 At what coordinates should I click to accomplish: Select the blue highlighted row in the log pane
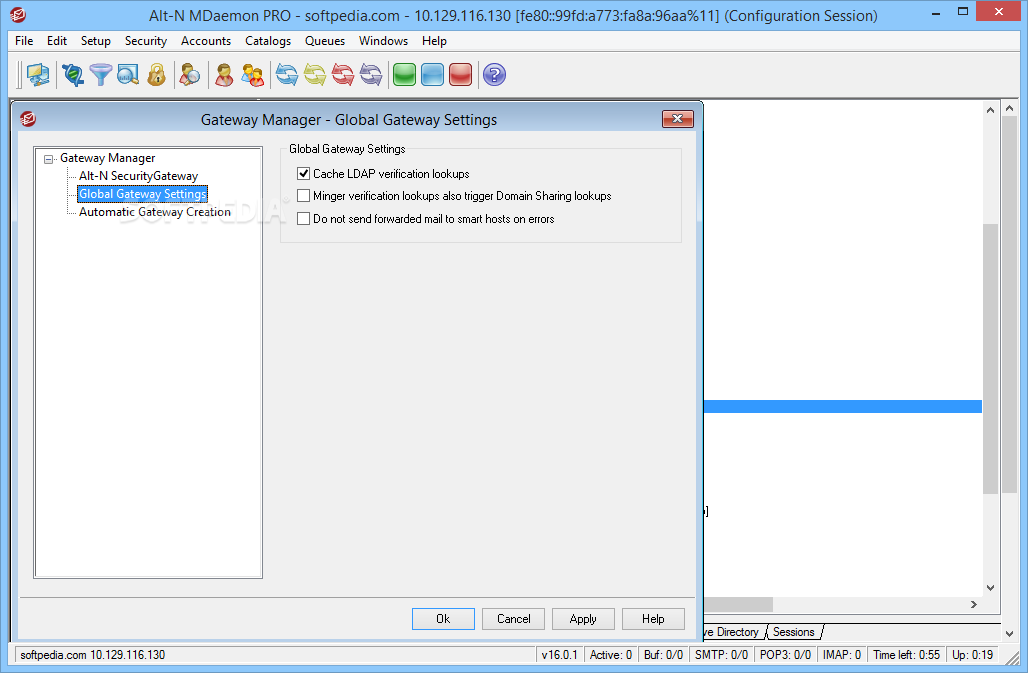pos(842,406)
